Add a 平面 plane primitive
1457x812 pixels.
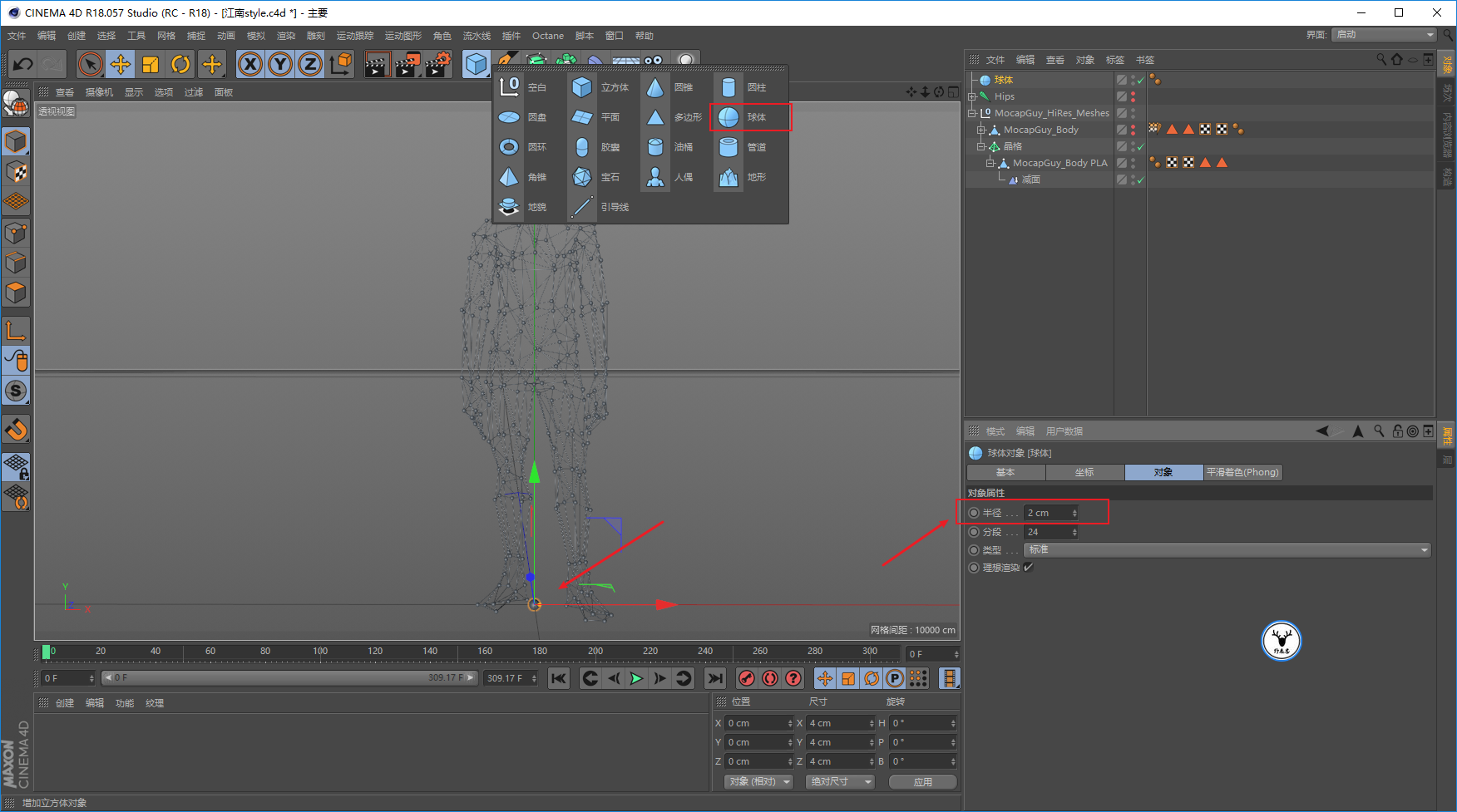[595, 117]
